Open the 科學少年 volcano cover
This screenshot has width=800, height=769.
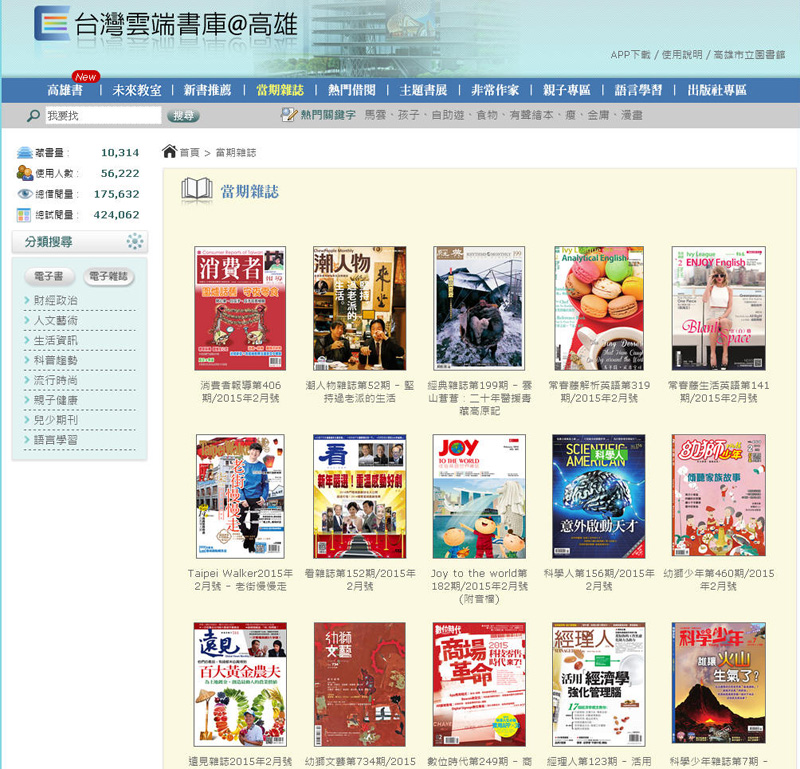tap(718, 683)
